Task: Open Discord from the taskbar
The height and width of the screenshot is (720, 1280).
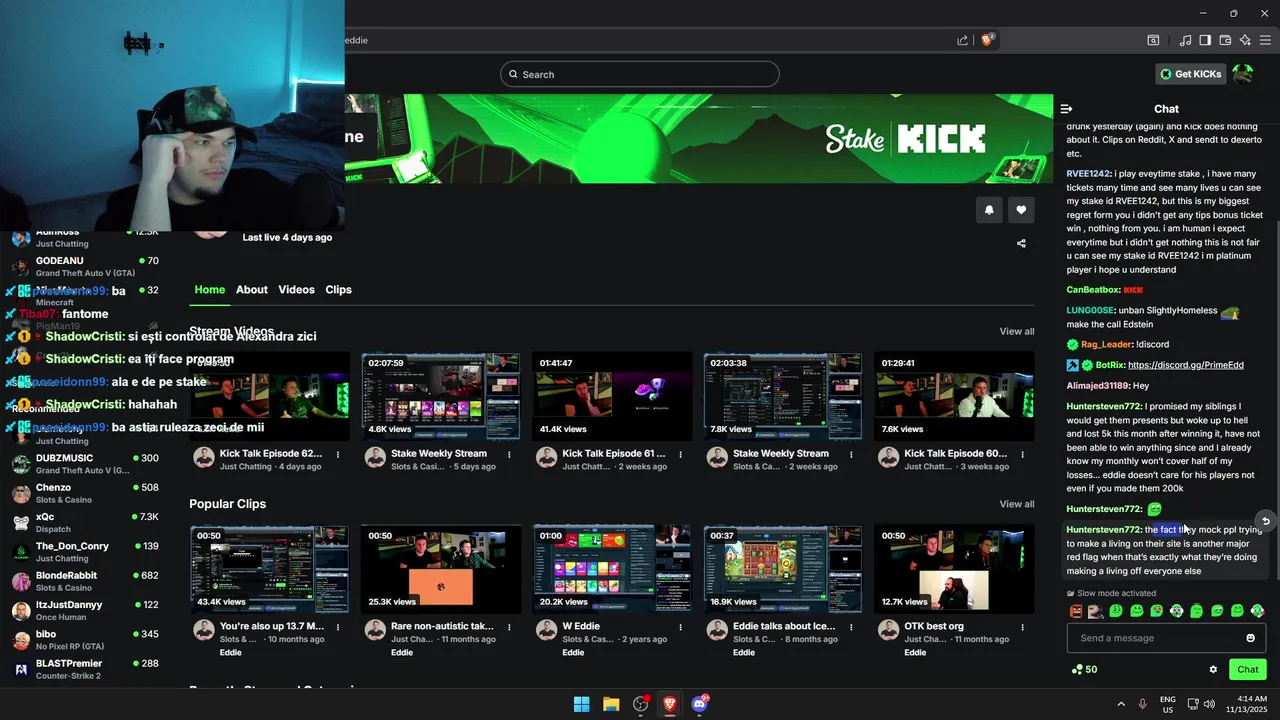Action: pos(699,704)
